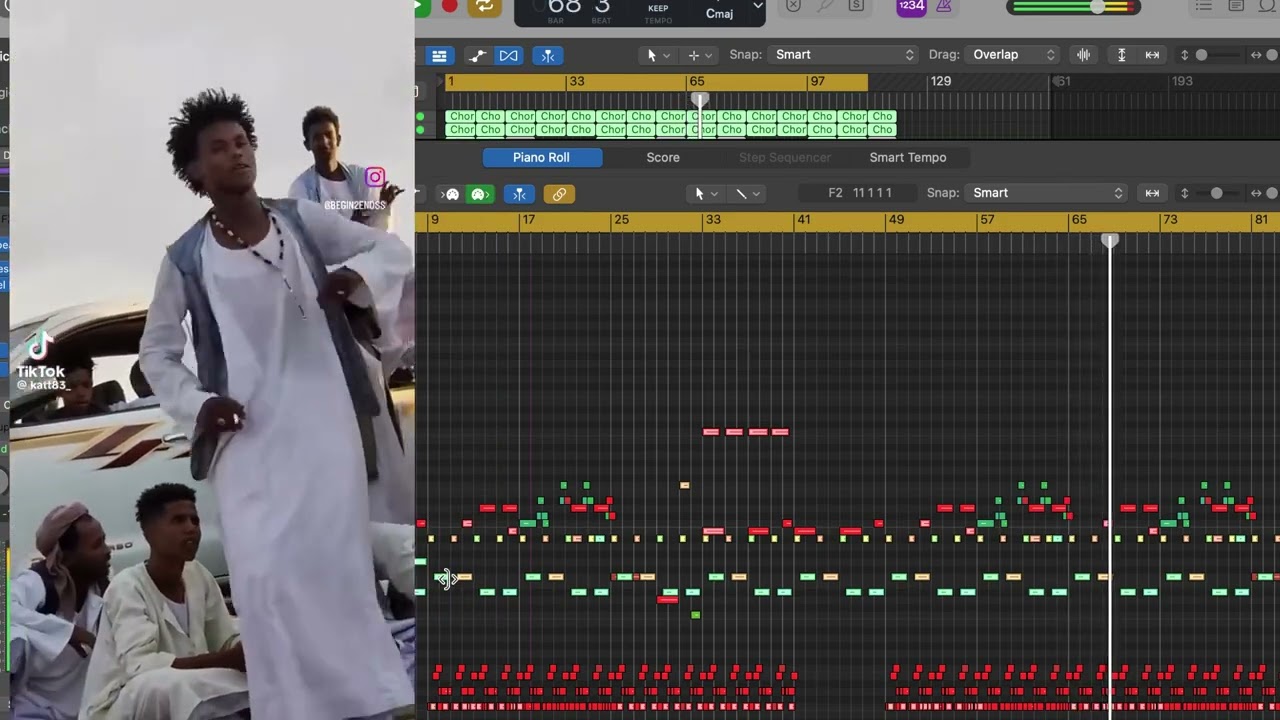Toggle the lower track green power indicator
Viewport: 1280px width, 720px height.
point(420,130)
